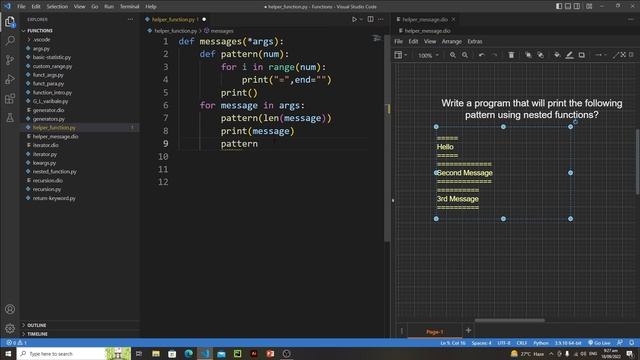
Task: Open the Run menu
Action: [x=109, y=7]
